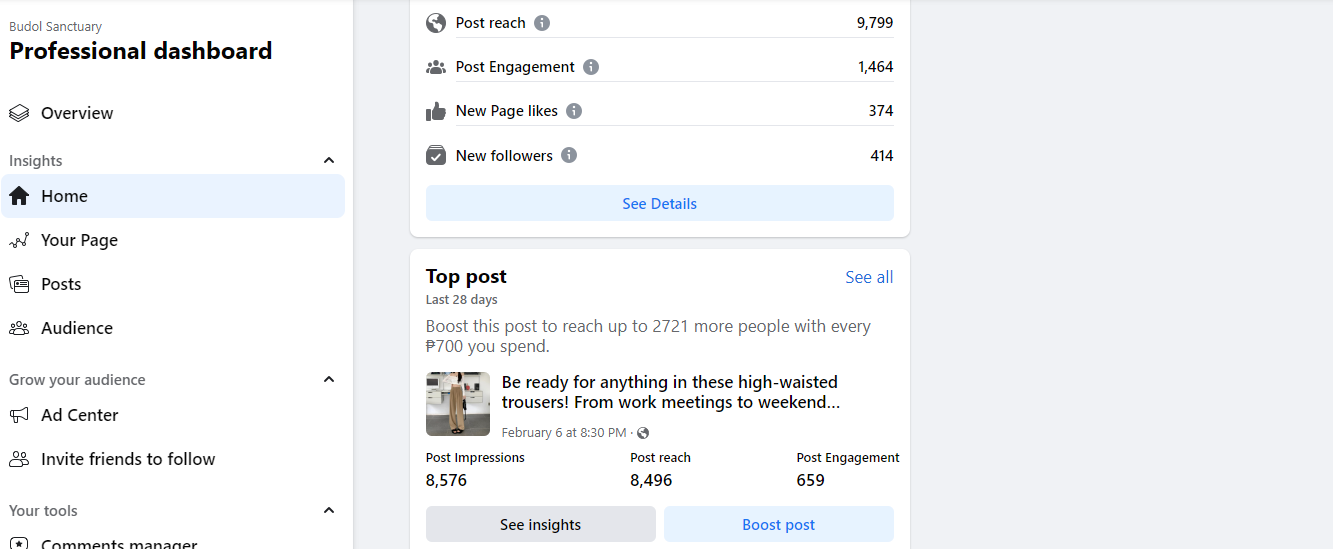Click info icon beside New followers
This screenshot has height=549, width=1333.
coord(569,156)
